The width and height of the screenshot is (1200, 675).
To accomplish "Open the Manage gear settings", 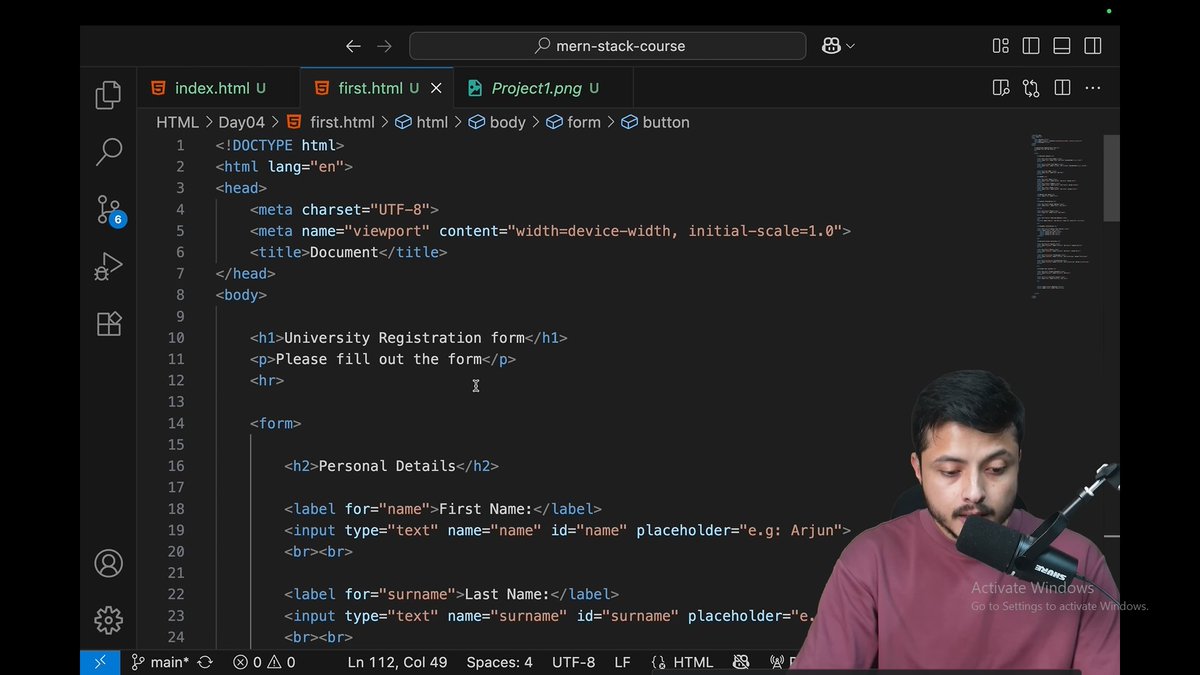I will click(109, 619).
